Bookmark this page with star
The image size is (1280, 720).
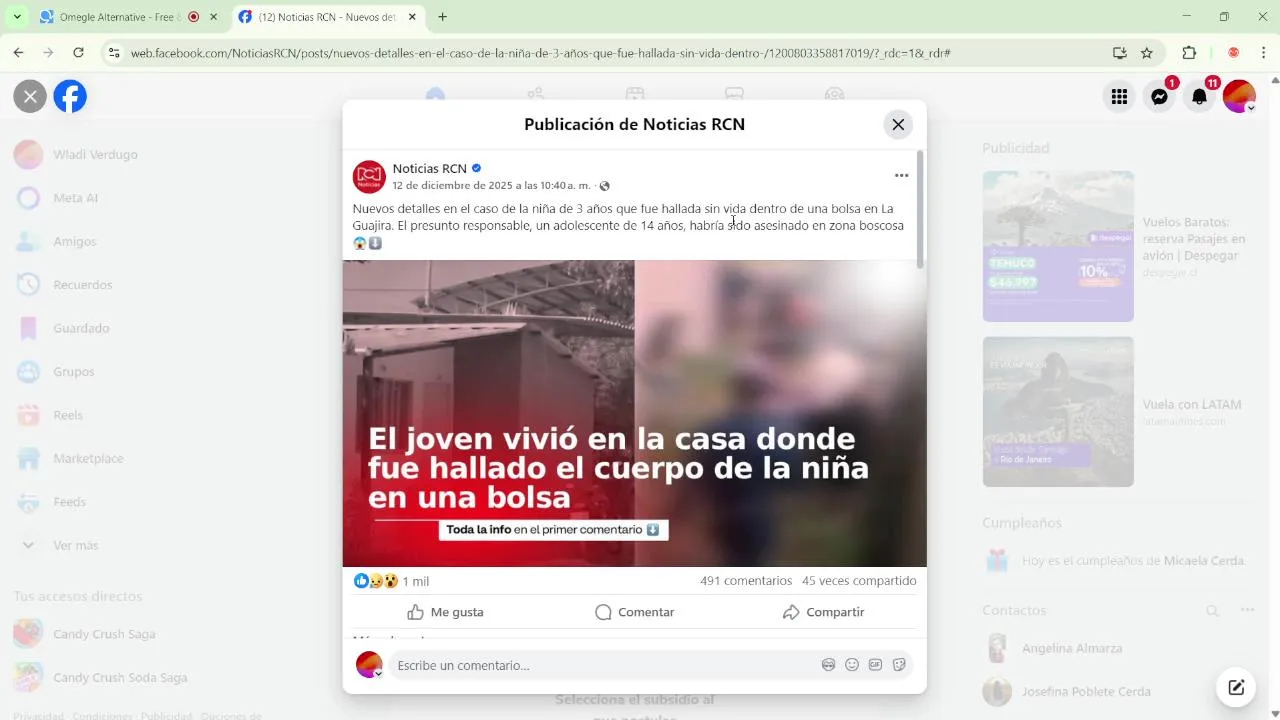(x=1147, y=53)
